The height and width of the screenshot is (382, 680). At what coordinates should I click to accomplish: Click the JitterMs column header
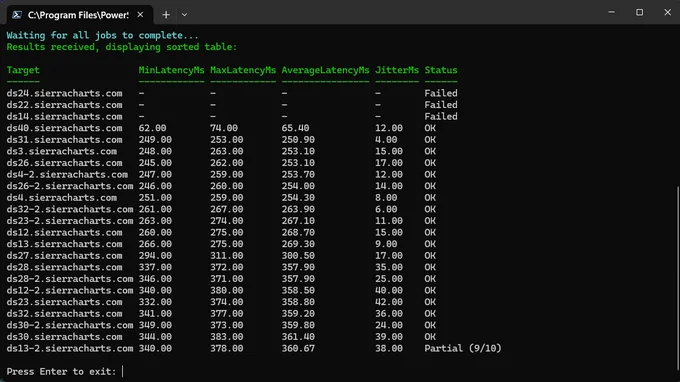pos(397,70)
